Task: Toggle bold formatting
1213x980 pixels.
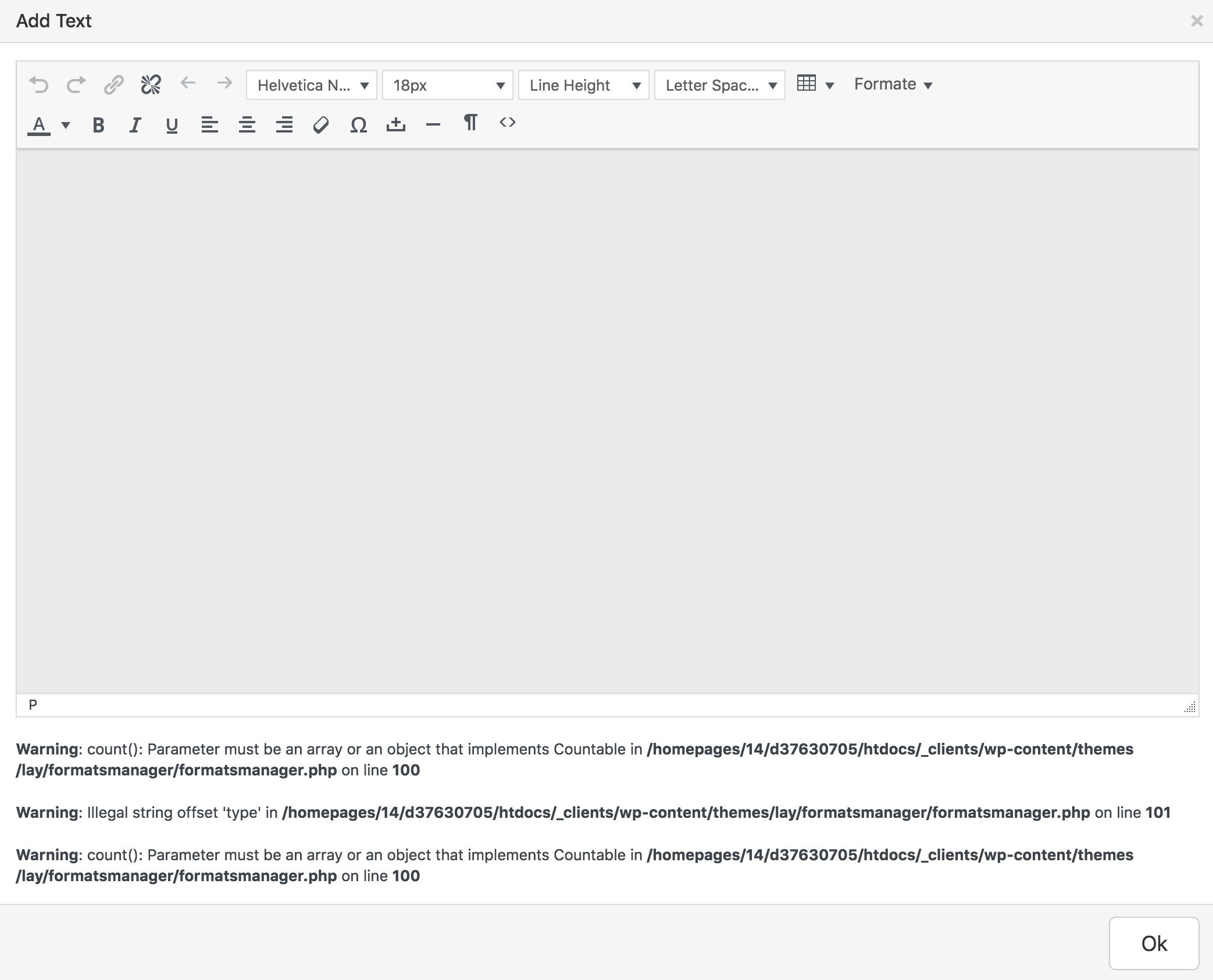Action: click(98, 125)
